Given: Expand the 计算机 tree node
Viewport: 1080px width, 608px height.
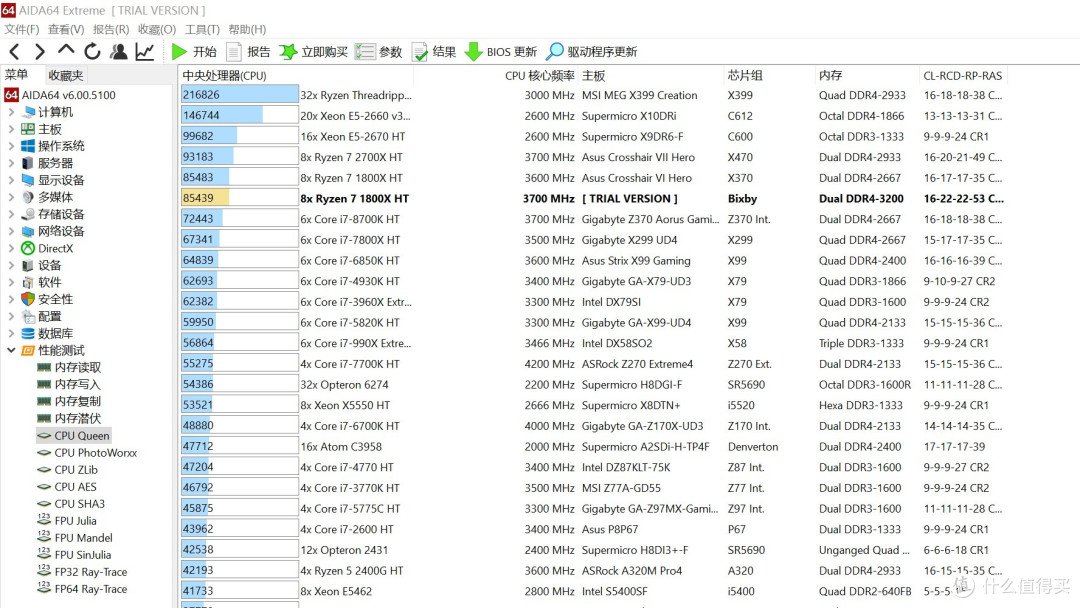Looking at the screenshot, I should coord(11,112).
